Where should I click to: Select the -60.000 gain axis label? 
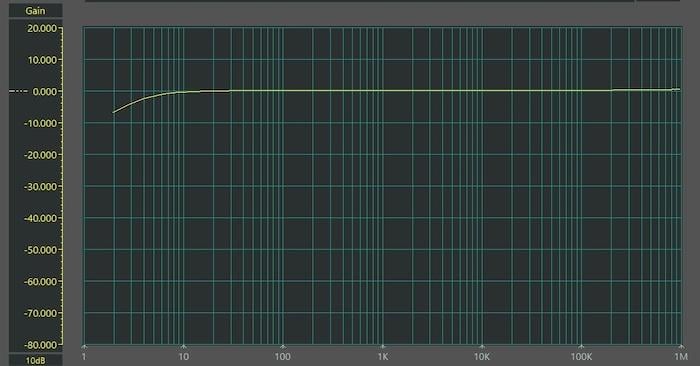40,282
